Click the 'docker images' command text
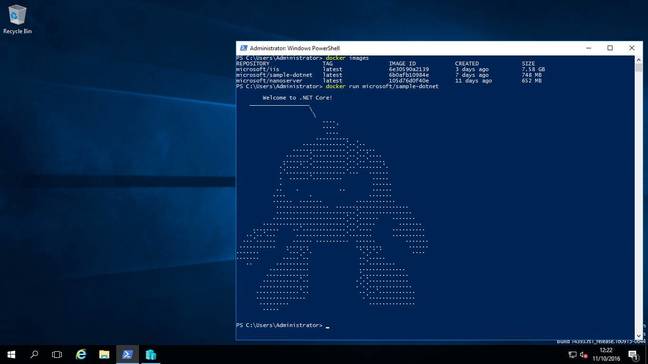 347,58
